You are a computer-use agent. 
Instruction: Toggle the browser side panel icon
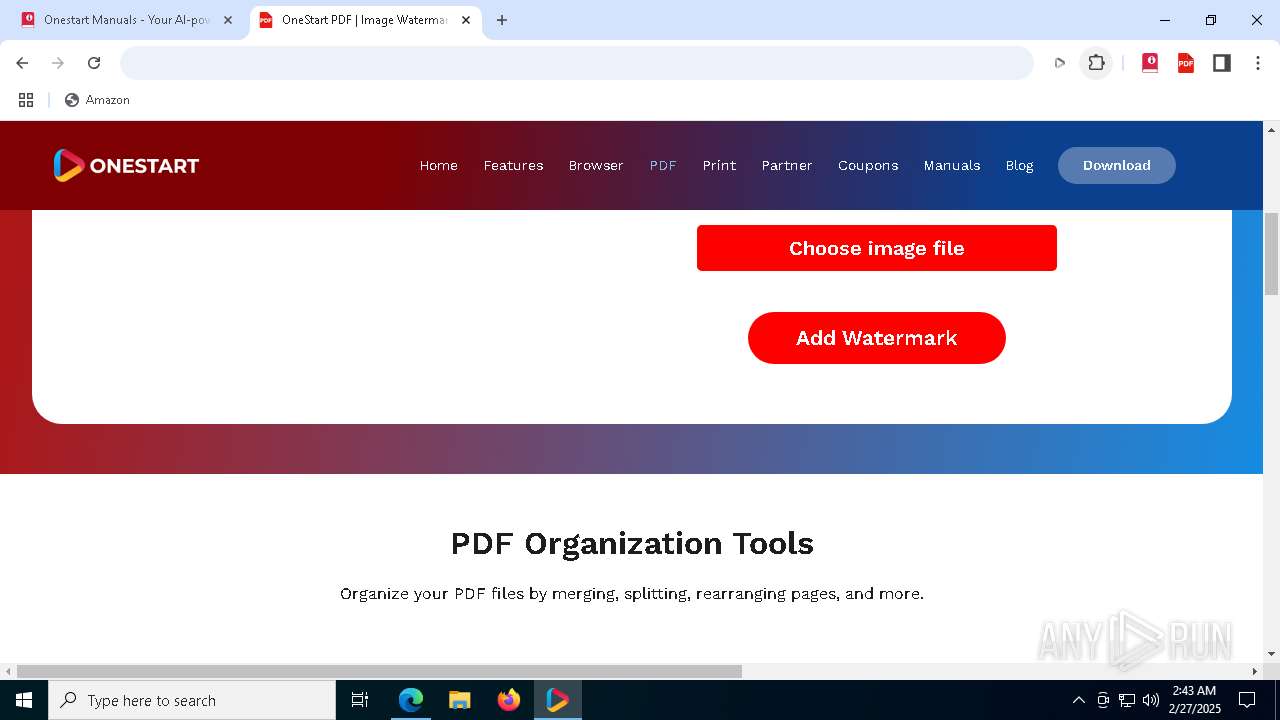click(x=1222, y=63)
